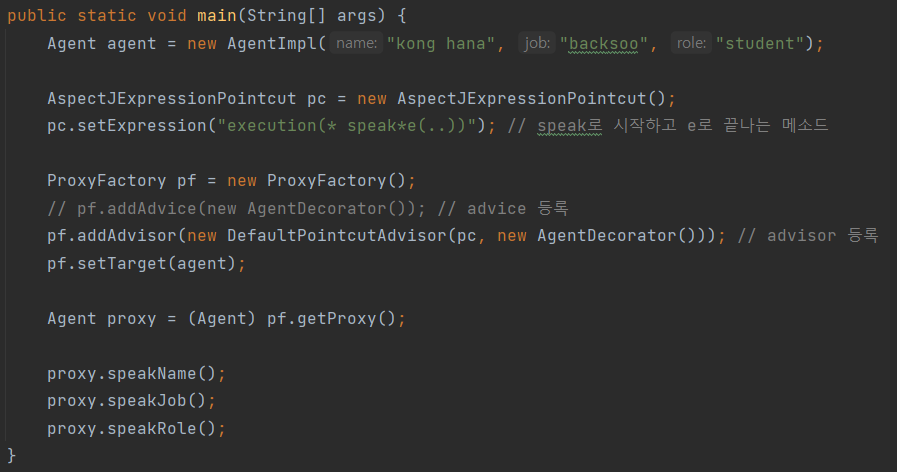897x472 pixels.
Task: Click the commented-out 'pf.addAdvice' code
Action: pyautogui.click(x=236, y=208)
